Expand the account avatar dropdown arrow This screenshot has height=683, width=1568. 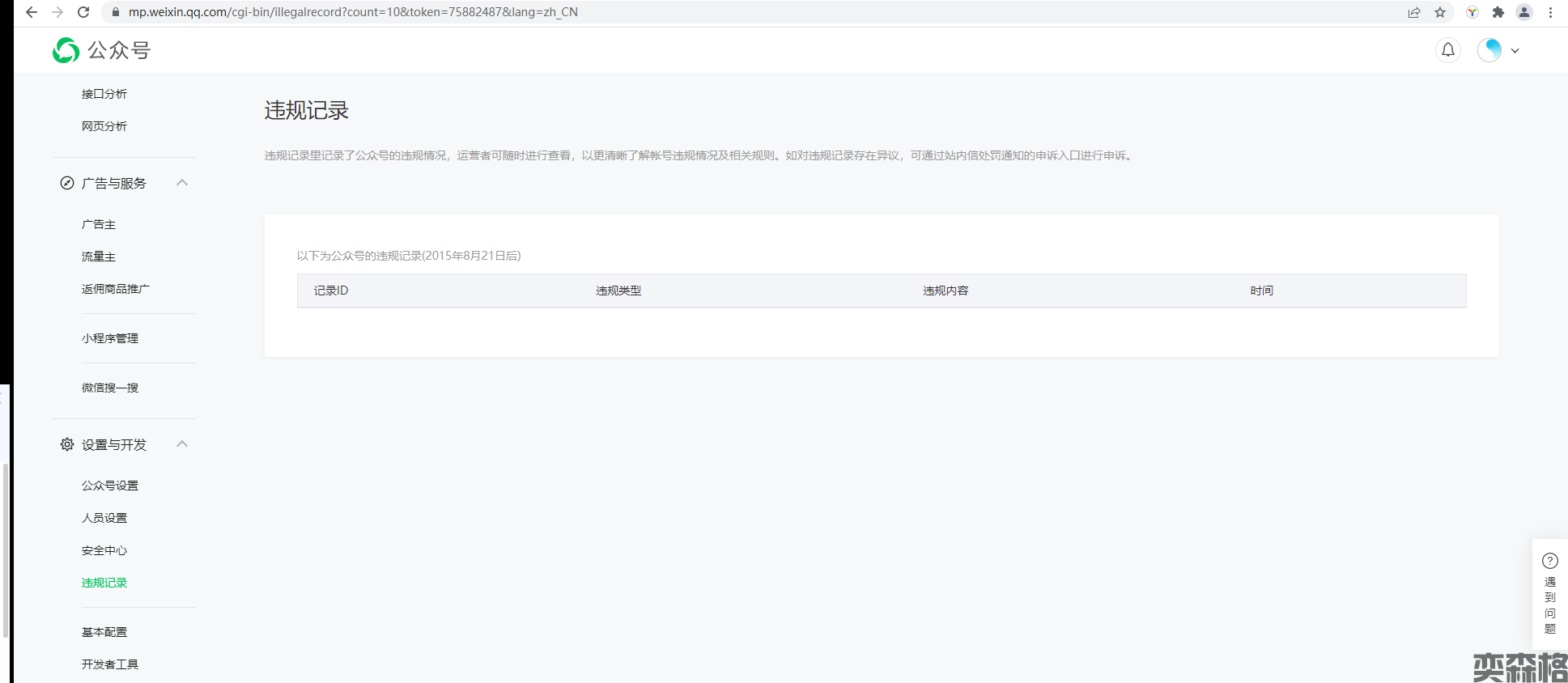[x=1515, y=50]
